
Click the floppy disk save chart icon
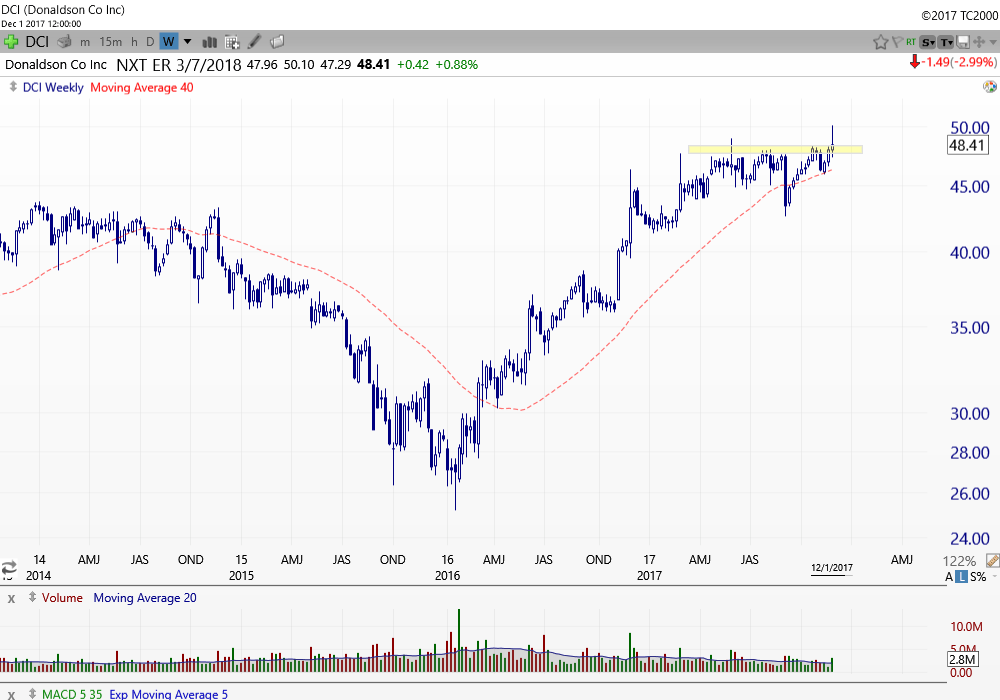click(963, 41)
